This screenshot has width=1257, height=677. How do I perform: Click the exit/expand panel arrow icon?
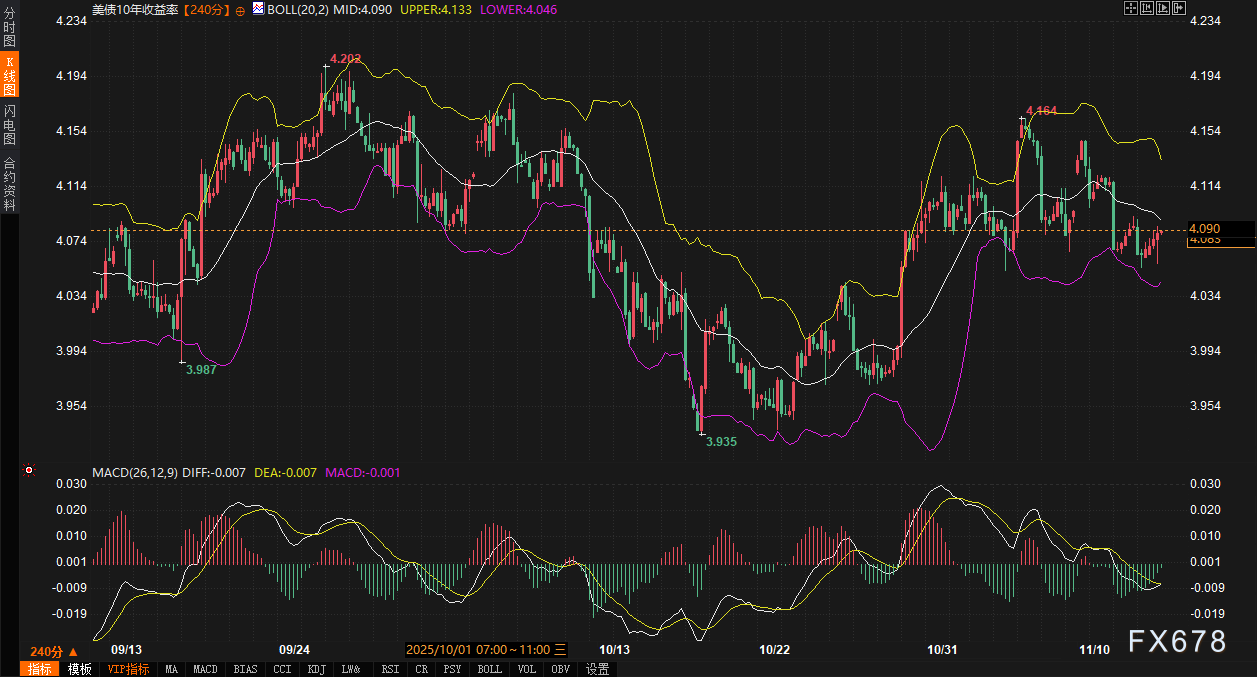1178,8
